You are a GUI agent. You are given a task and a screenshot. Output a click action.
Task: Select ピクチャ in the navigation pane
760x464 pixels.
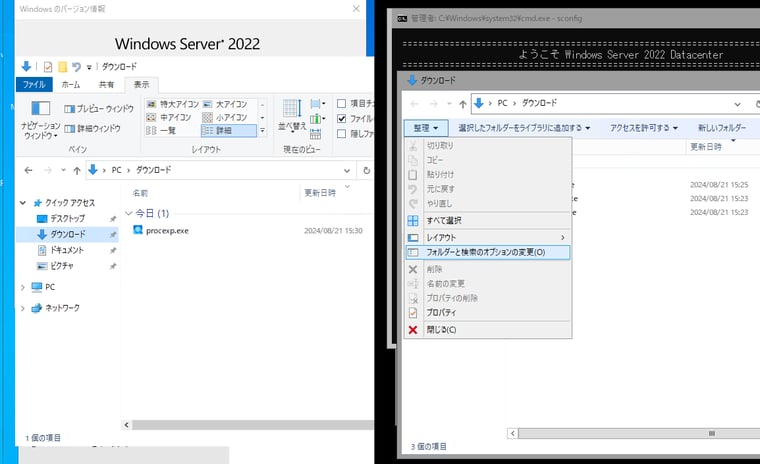(62, 266)
